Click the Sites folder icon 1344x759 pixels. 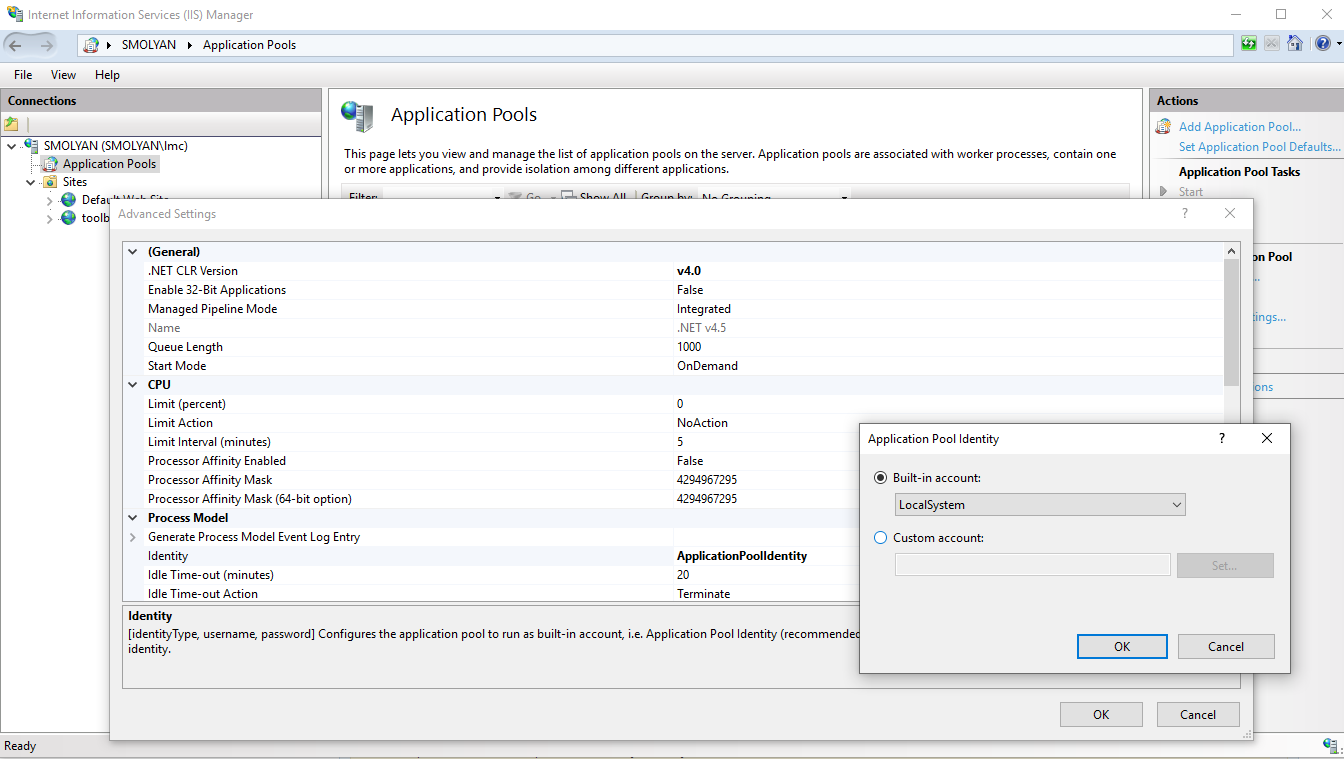pos(50,182)
